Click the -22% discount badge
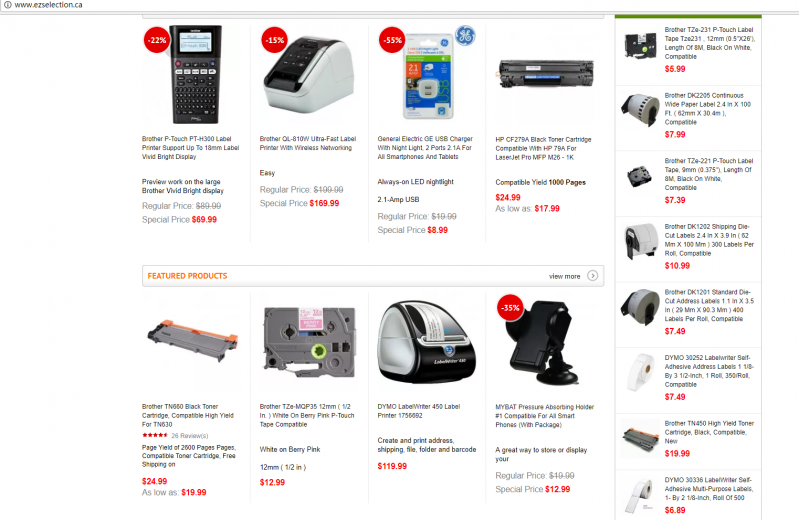This screenshot has width=799, height=520. coord(157,40)
